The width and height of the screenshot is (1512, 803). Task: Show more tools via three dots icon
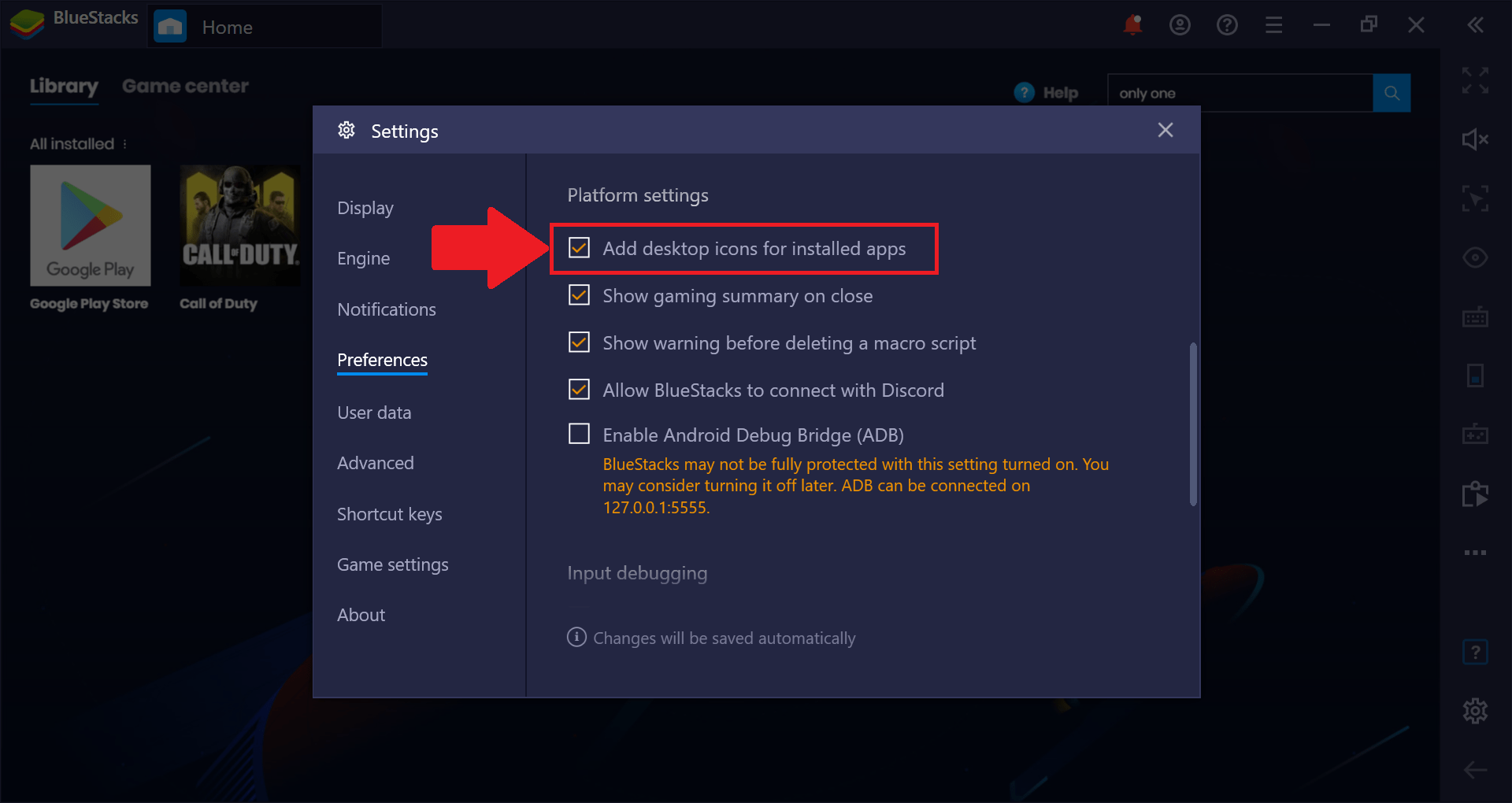coord(1475,553)
